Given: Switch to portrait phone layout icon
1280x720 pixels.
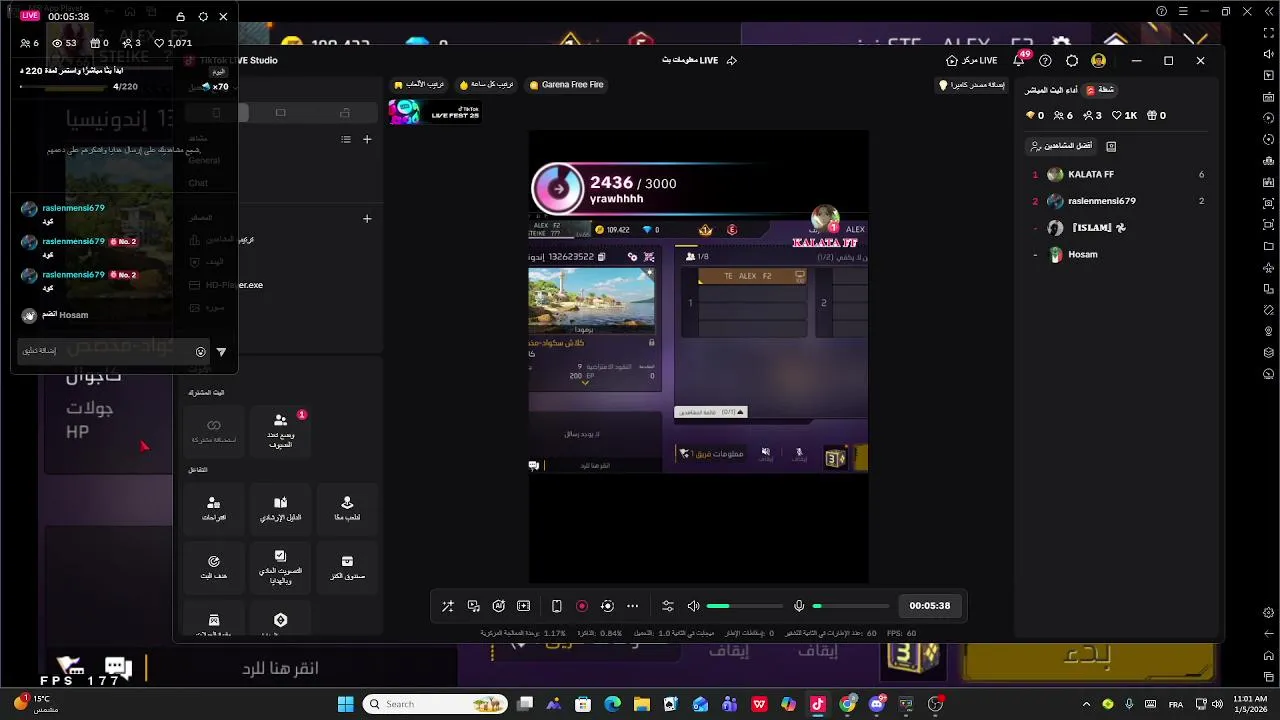Looking at the screenshot, I should pyautogui.click(x=557, y=606).
